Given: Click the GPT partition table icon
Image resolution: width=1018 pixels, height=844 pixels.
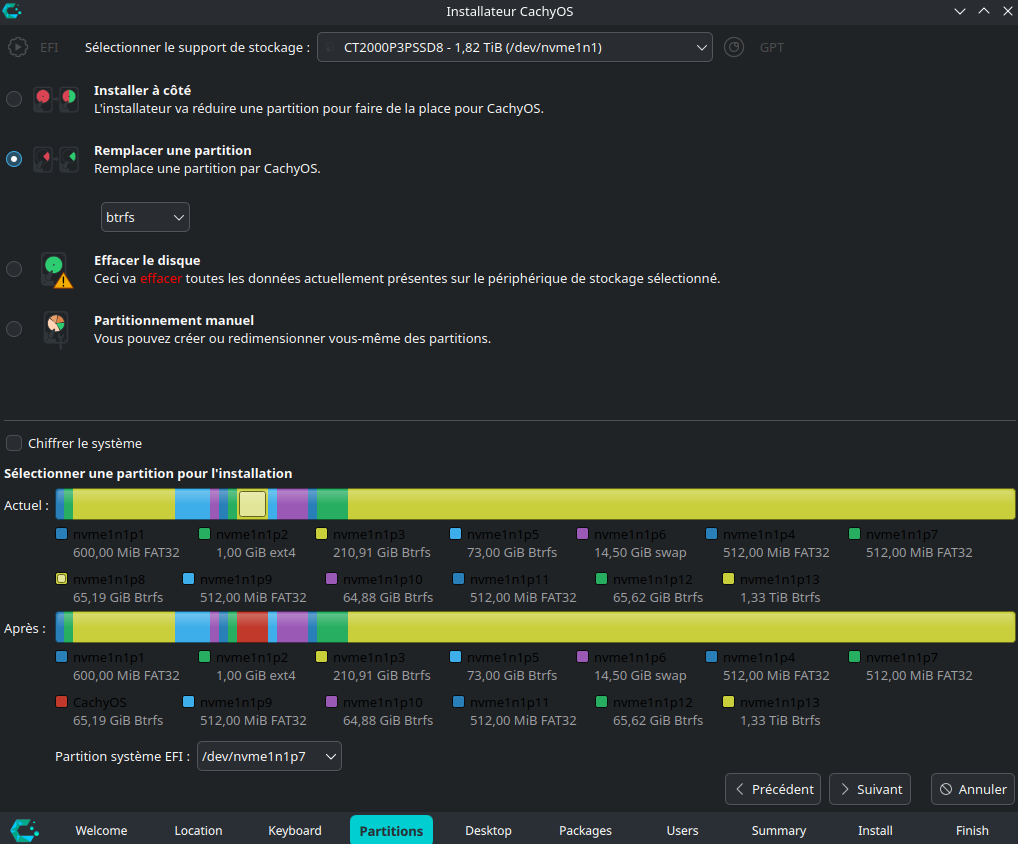Looking at the screenshot, I should (734, 47).
